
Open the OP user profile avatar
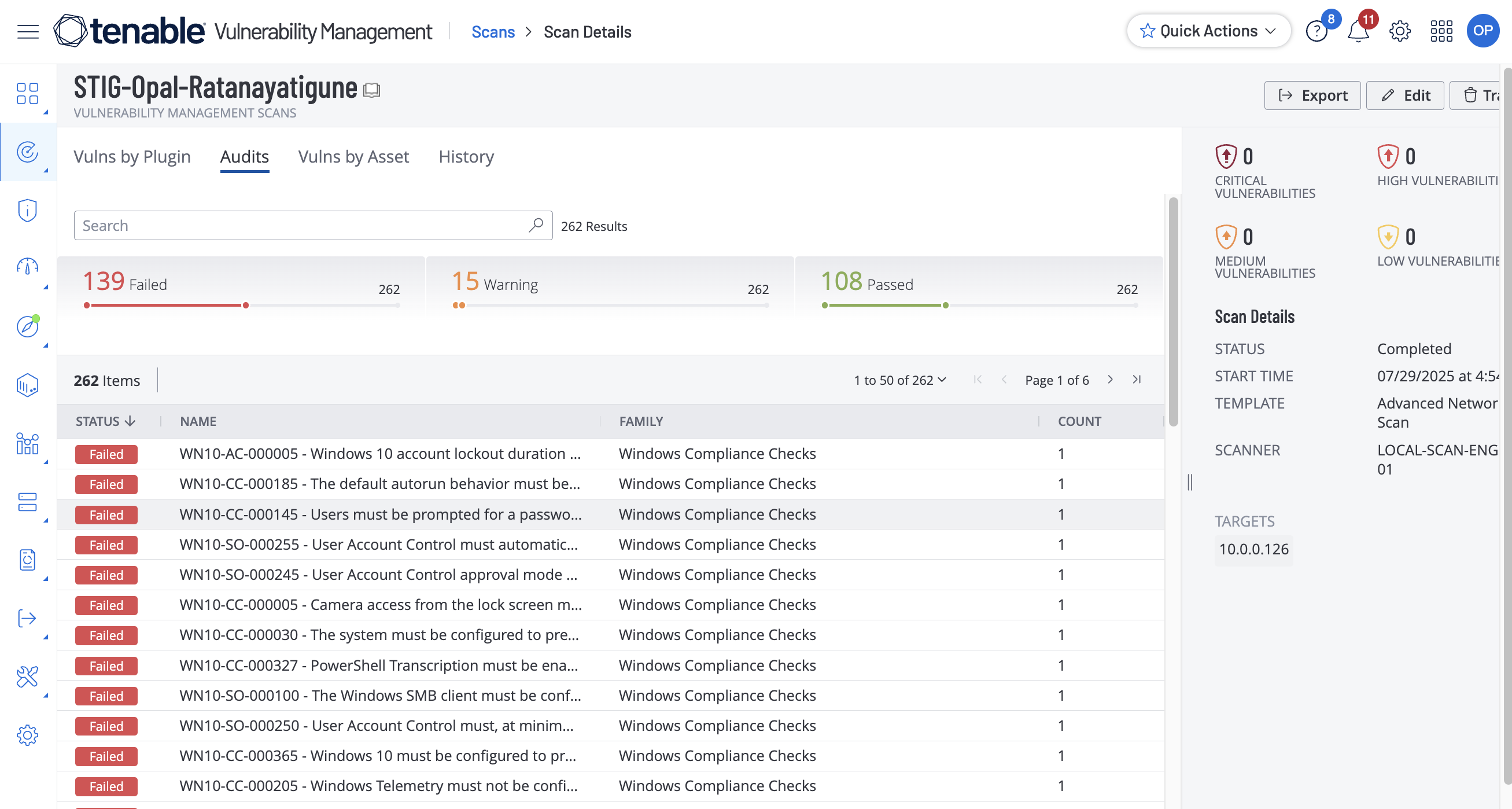(x=1483, y=31)
